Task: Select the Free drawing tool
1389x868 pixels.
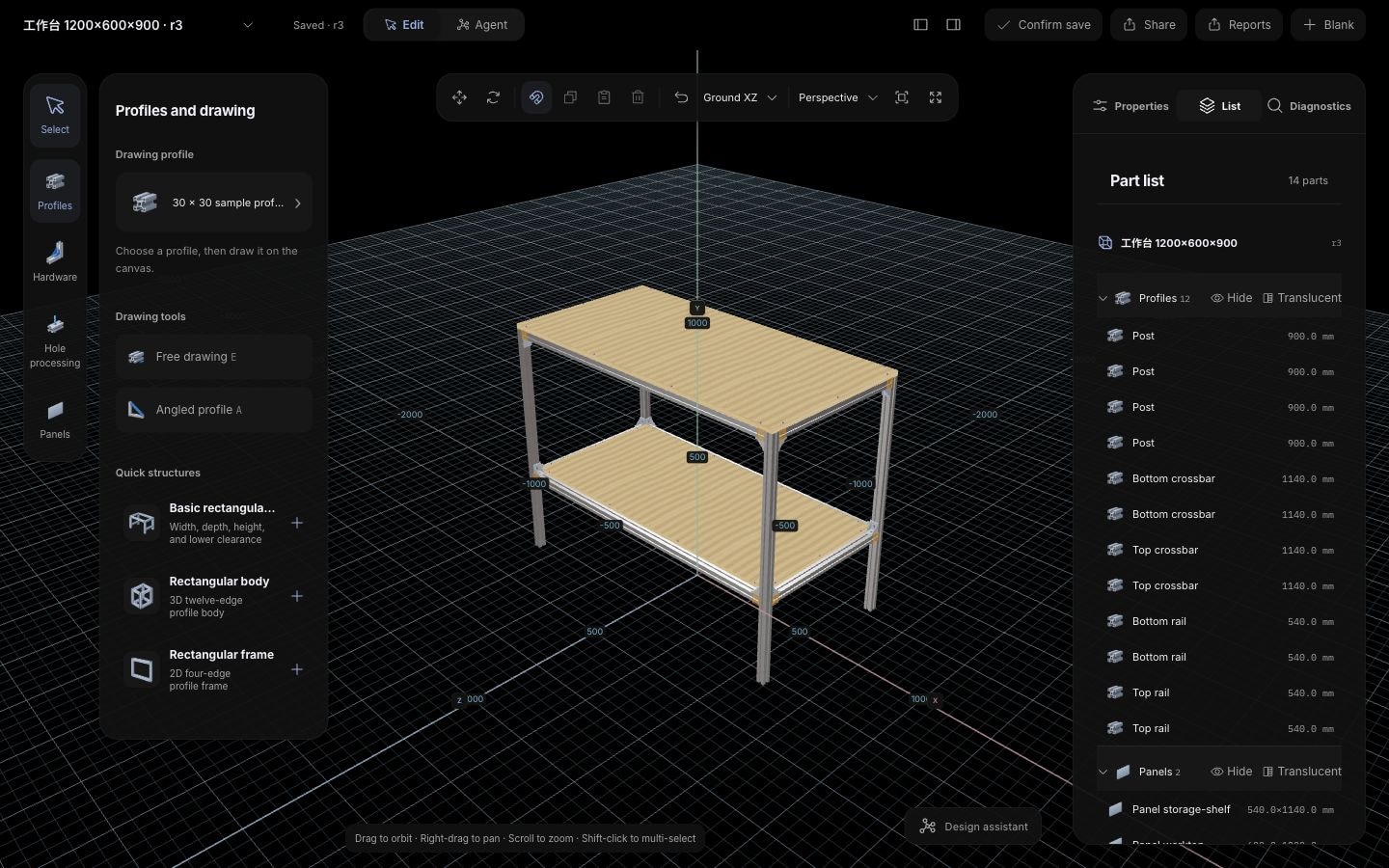Action: 214,357
